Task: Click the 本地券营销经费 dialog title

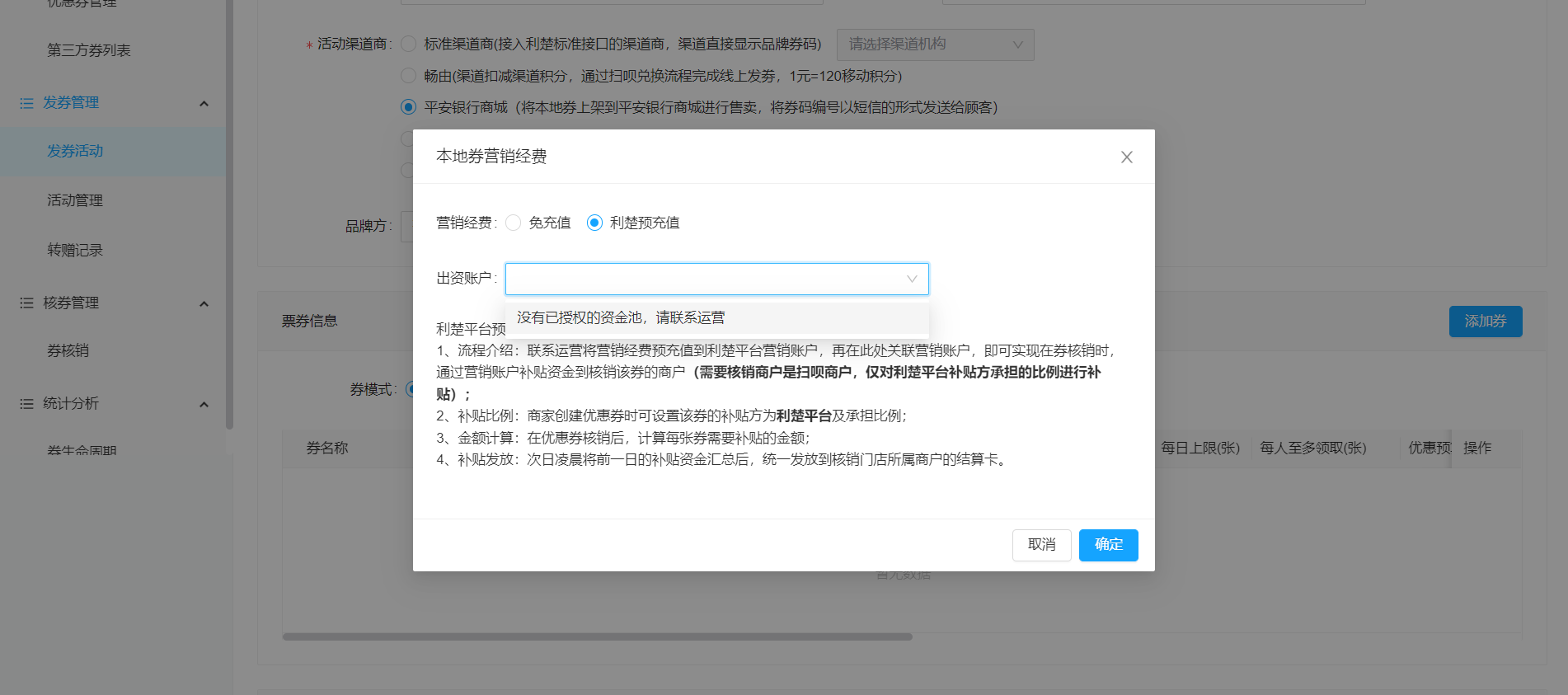Action: coord(491,157)
